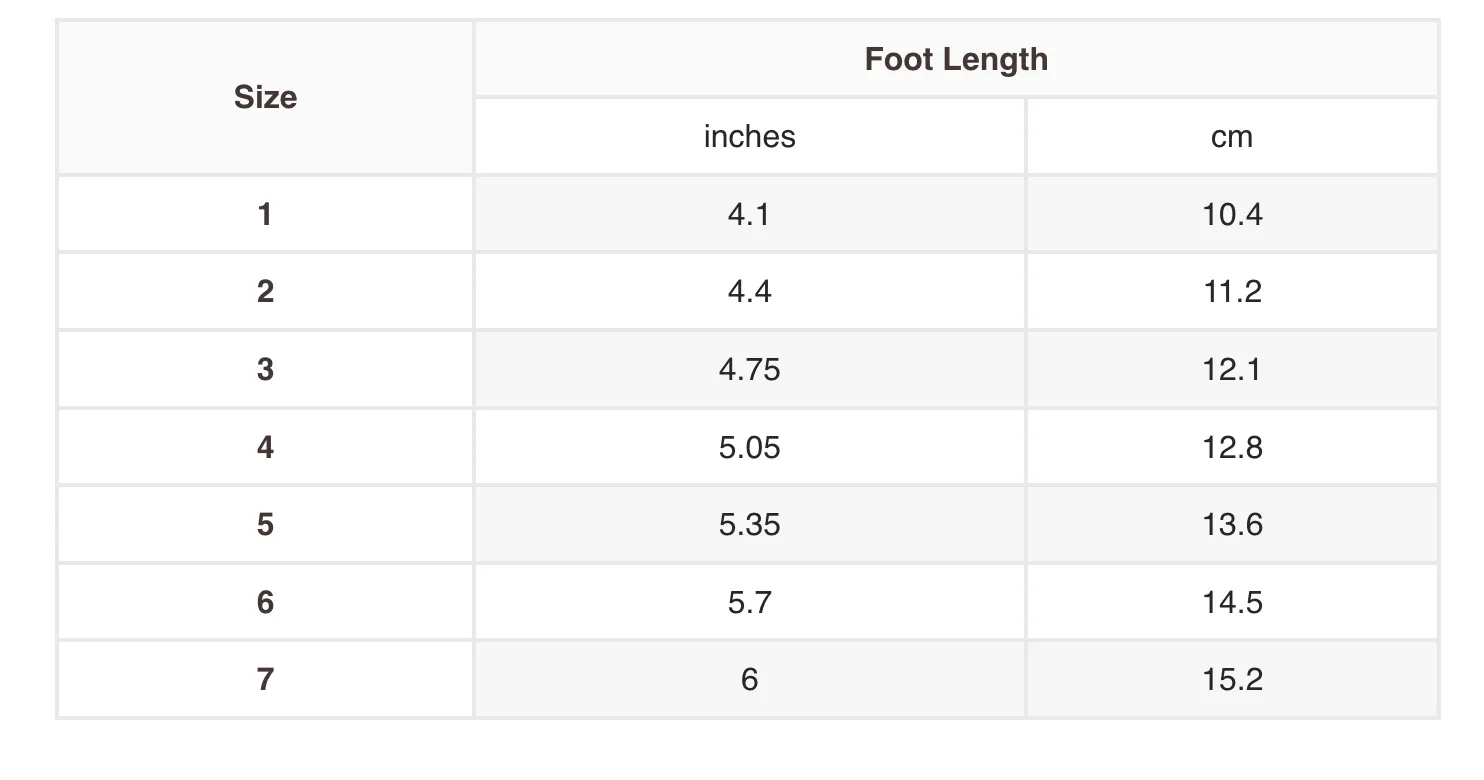
Task: Click the 4.4 inches value
Action: (750, 292)
